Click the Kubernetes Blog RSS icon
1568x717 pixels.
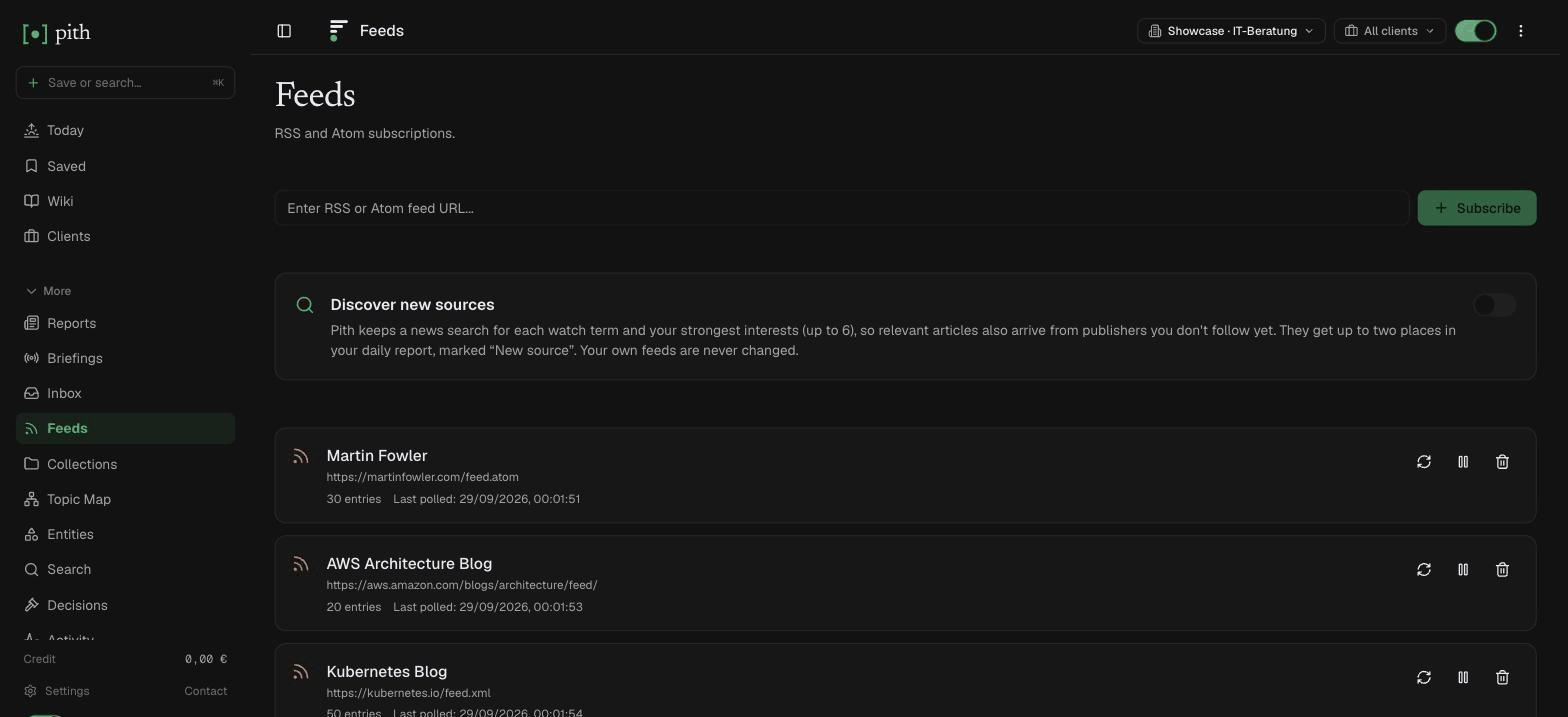pyautogui.click(x=300, y=673)
